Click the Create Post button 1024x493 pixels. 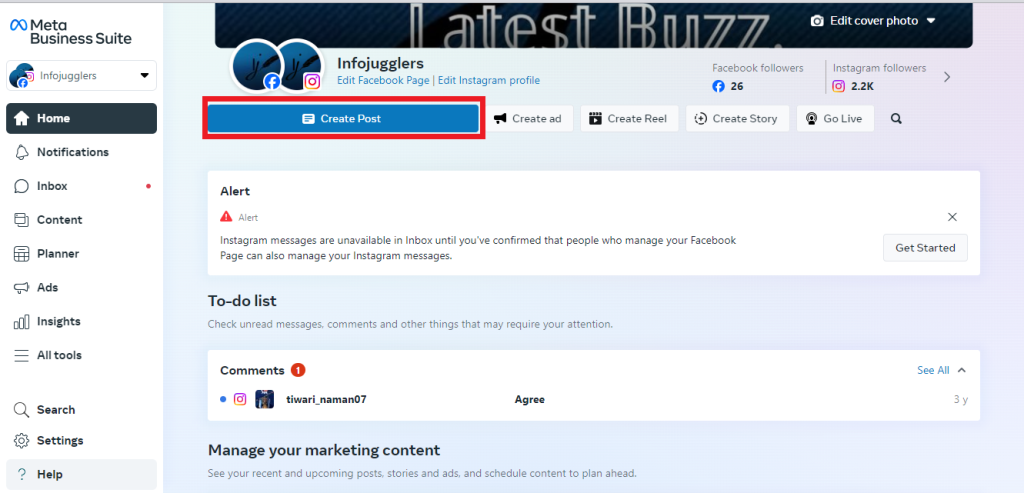click(x=343, y=119)
